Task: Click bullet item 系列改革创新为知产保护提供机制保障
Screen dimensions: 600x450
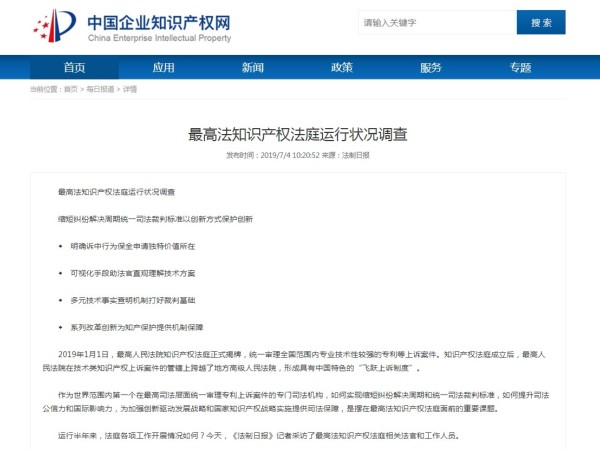Action: click(136, 326)
